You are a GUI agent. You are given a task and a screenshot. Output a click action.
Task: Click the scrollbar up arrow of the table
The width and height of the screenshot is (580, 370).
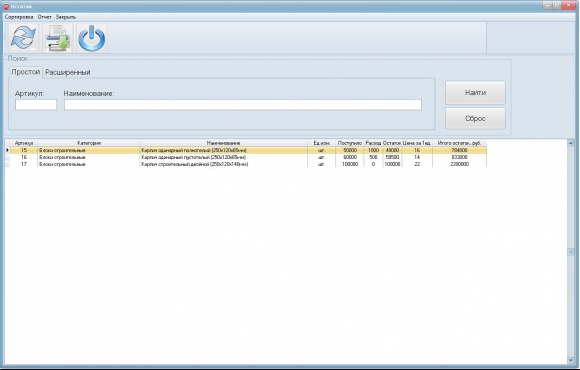click(571, 143)
